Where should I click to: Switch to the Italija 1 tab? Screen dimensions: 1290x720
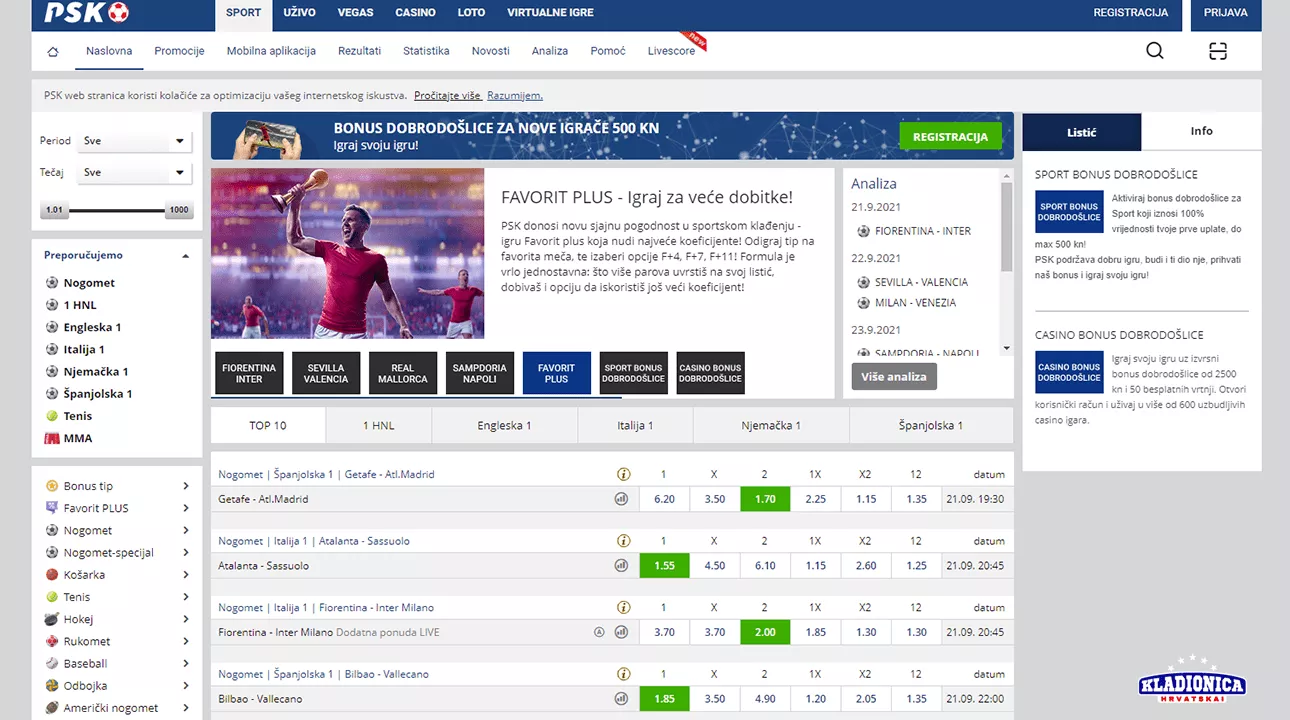635,426
